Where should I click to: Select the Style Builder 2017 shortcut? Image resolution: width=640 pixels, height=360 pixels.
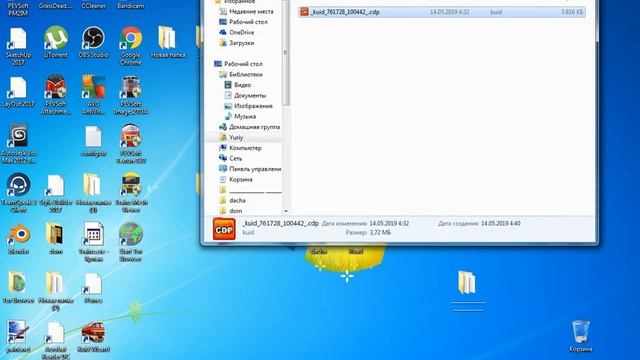pos(56,193)
